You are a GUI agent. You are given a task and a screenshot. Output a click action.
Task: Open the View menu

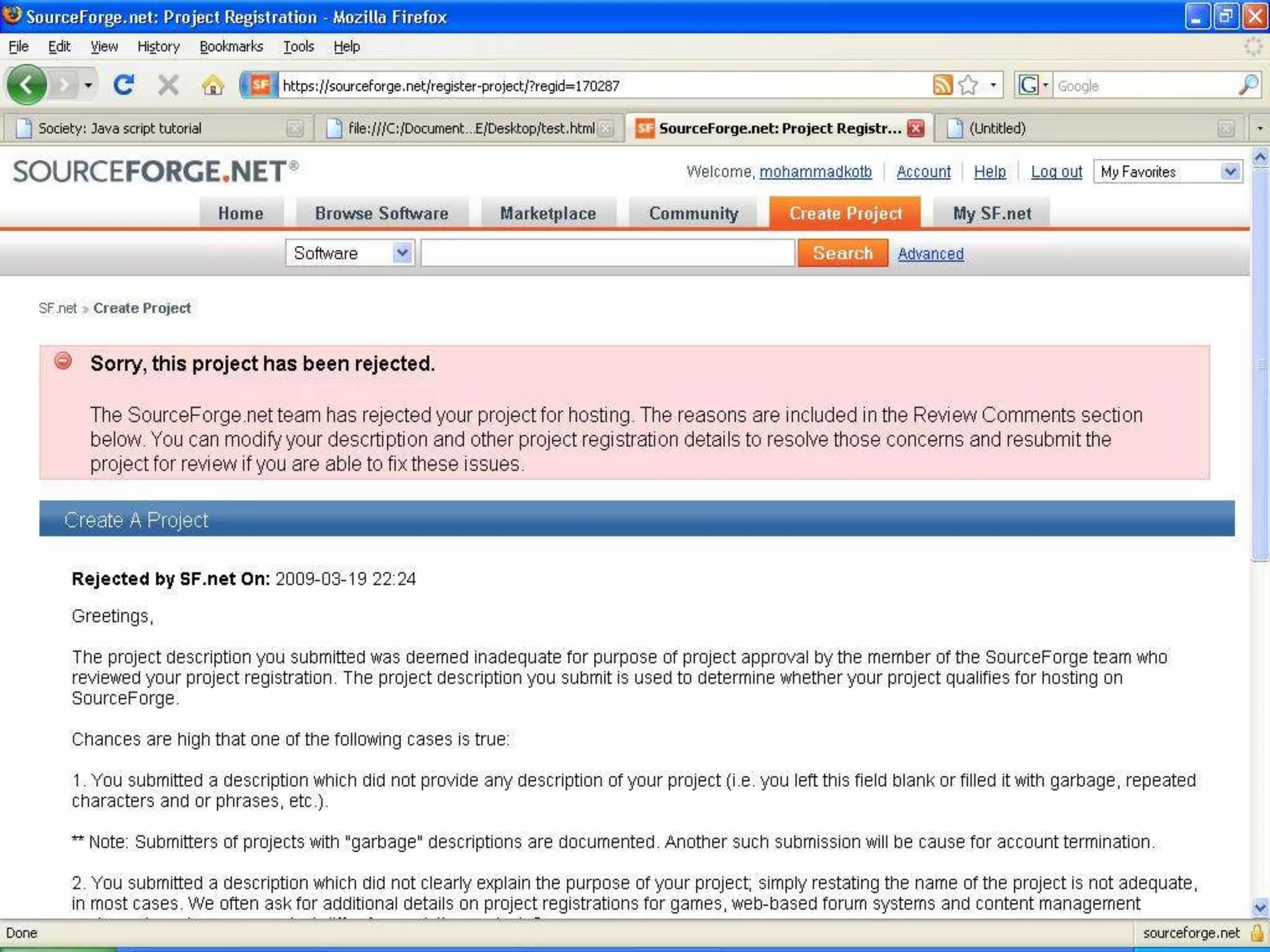coord(104,46)
